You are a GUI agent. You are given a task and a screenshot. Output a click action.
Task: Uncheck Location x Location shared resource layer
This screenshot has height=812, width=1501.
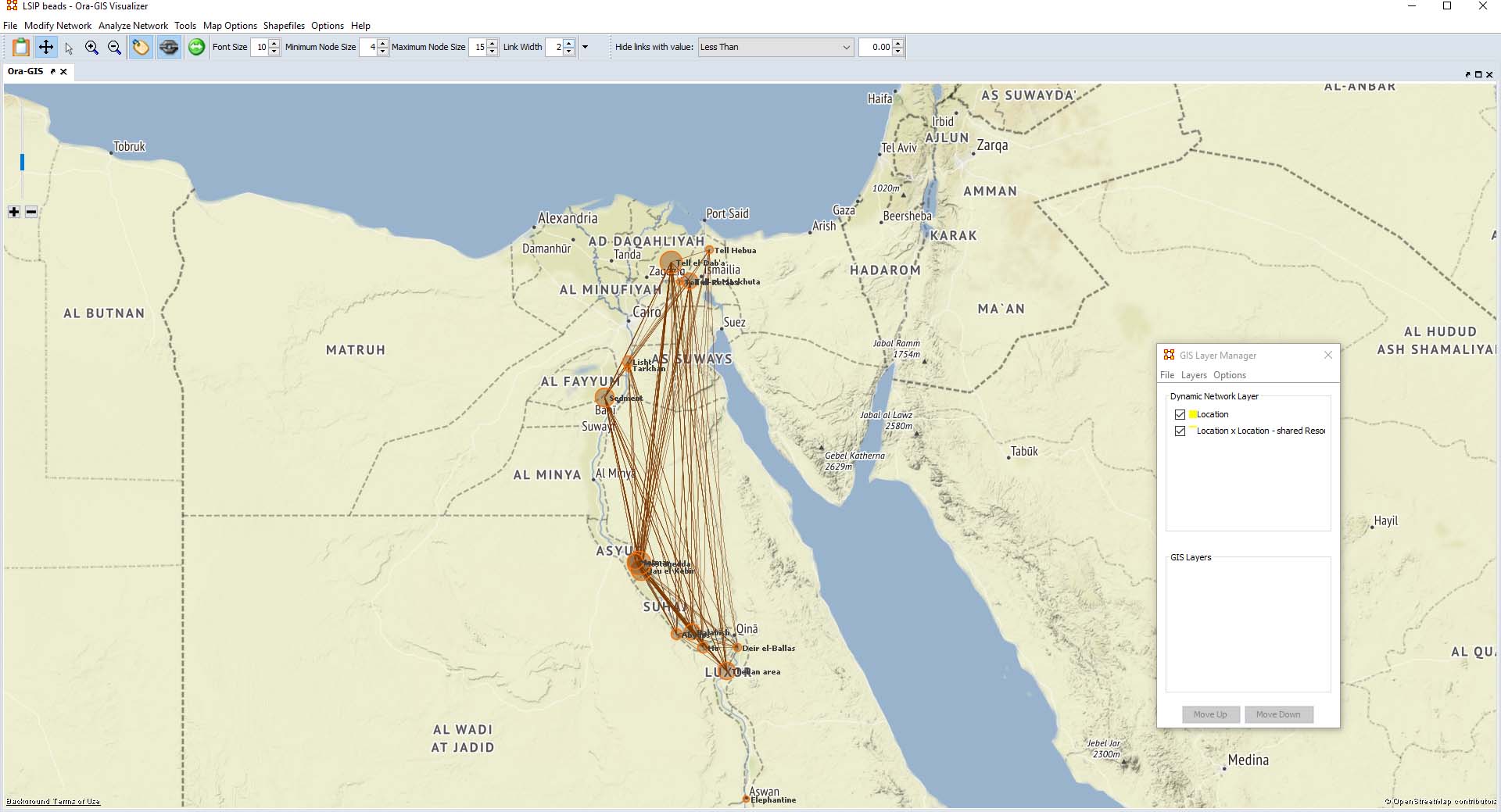tap(1180, 431)
